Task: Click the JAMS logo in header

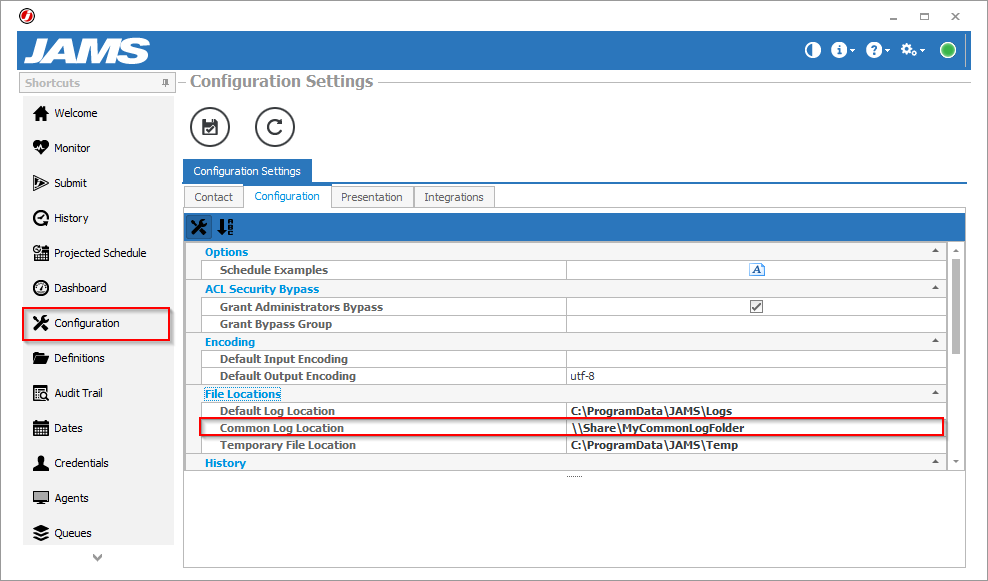Action: tap(87, 51)
